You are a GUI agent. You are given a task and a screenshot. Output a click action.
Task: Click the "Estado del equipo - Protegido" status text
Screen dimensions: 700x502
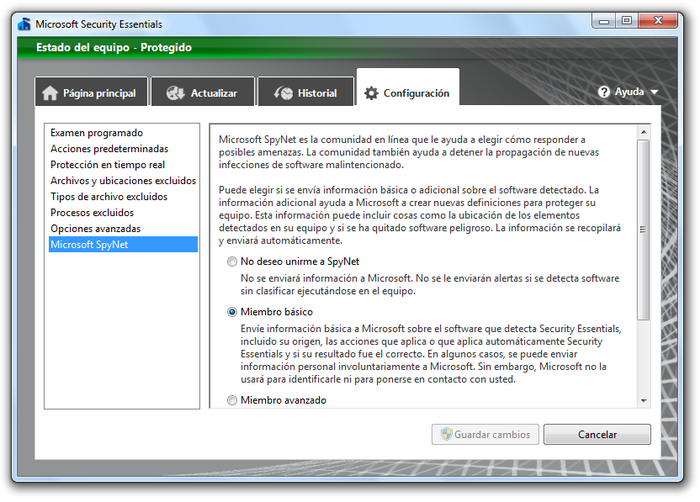114,47
